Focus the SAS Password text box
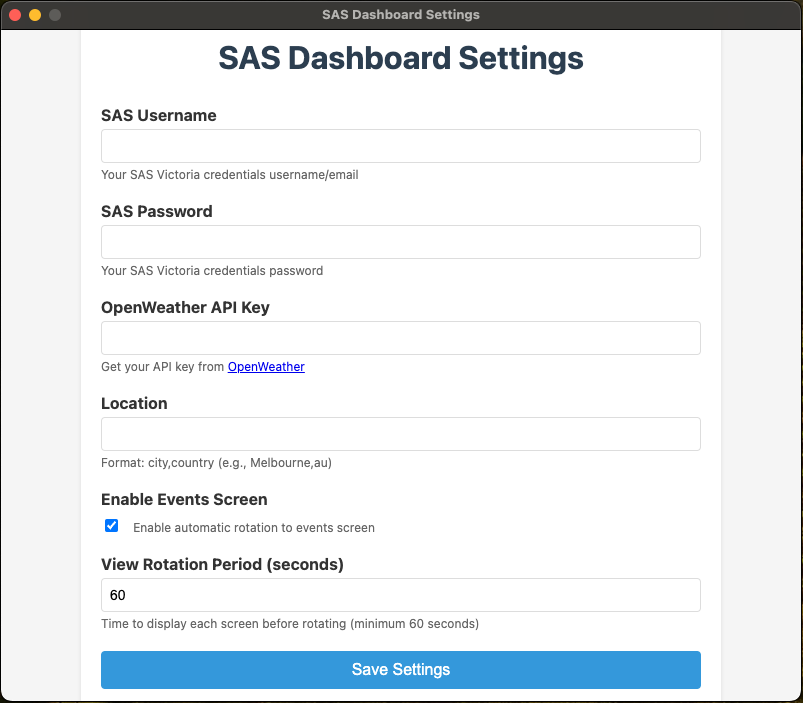Screen dimensions: 803x703 400,242
